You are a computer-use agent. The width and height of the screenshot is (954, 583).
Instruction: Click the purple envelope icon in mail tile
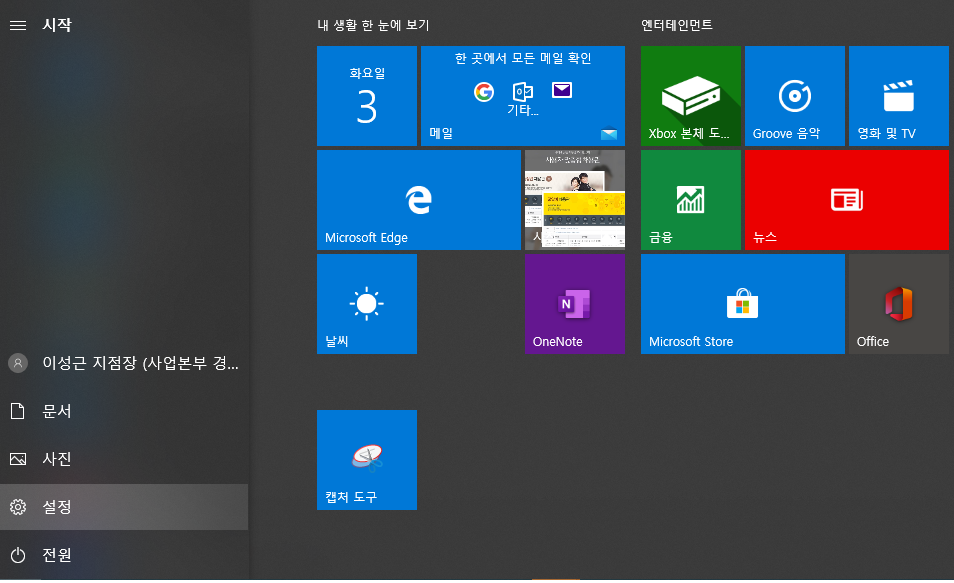[562, 90]
